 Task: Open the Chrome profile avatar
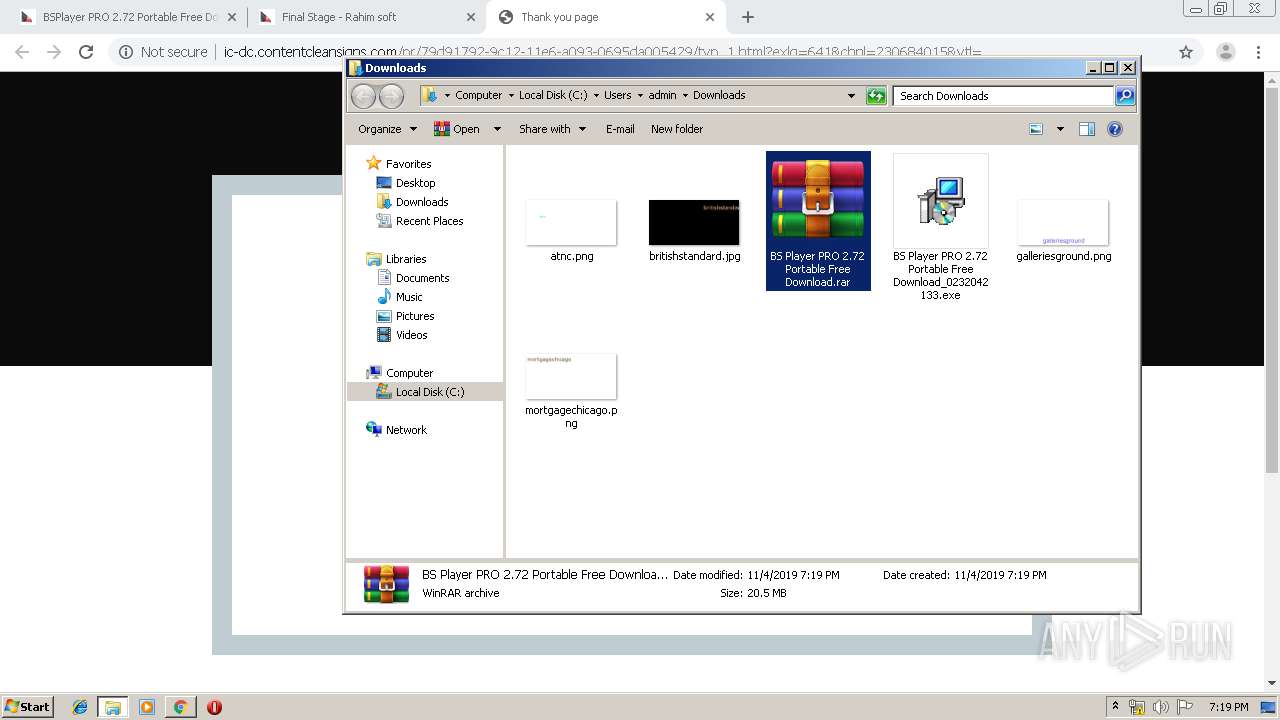(1225, 52)
